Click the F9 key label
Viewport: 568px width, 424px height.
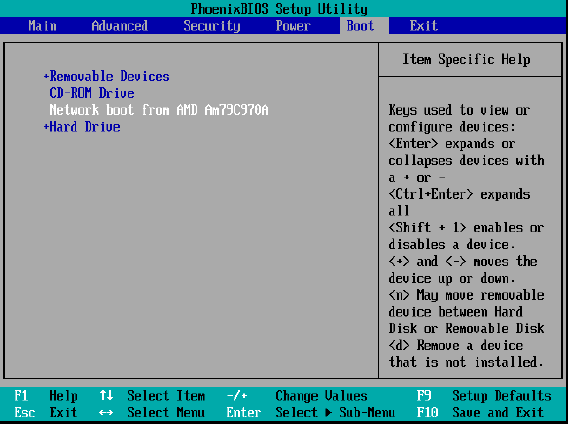tap(423, 395)
